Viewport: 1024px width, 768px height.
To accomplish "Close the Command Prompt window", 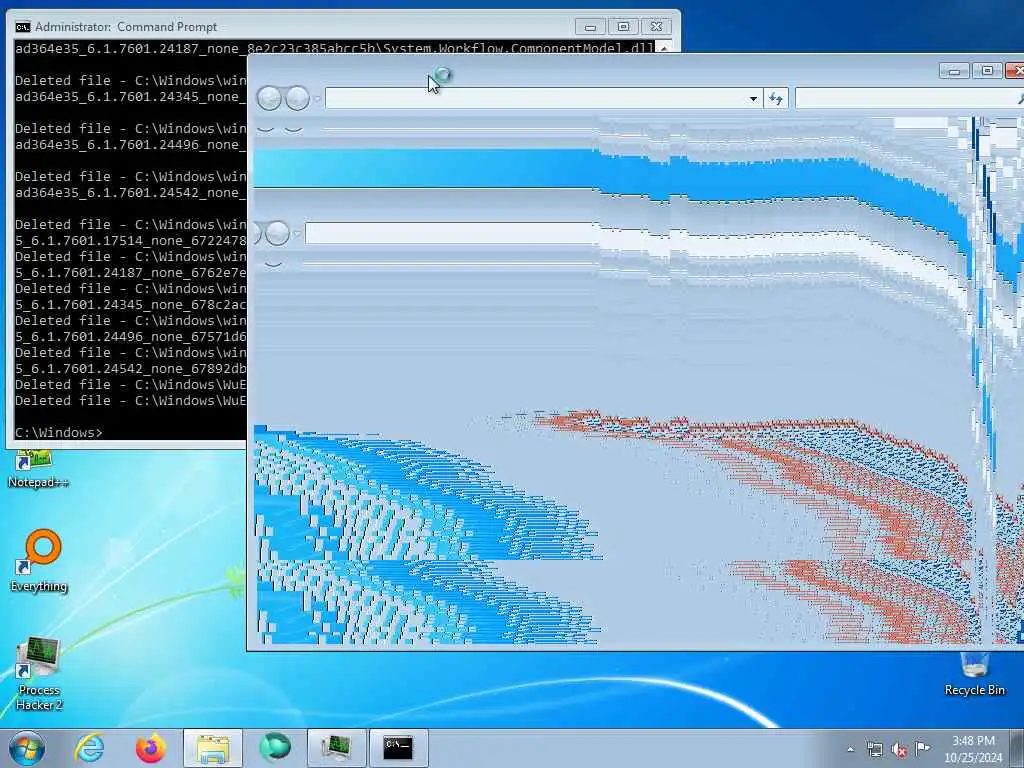I will click(x=656, y=27).
